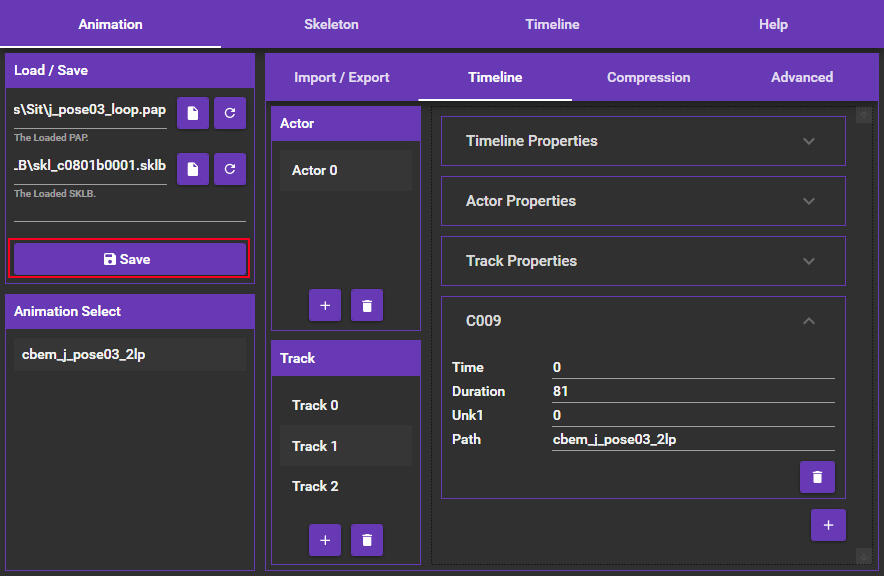The height and width of the screenshot is (576, 884).
Task: Open the Import / Export sub-tab
Action: pos(341,77)
